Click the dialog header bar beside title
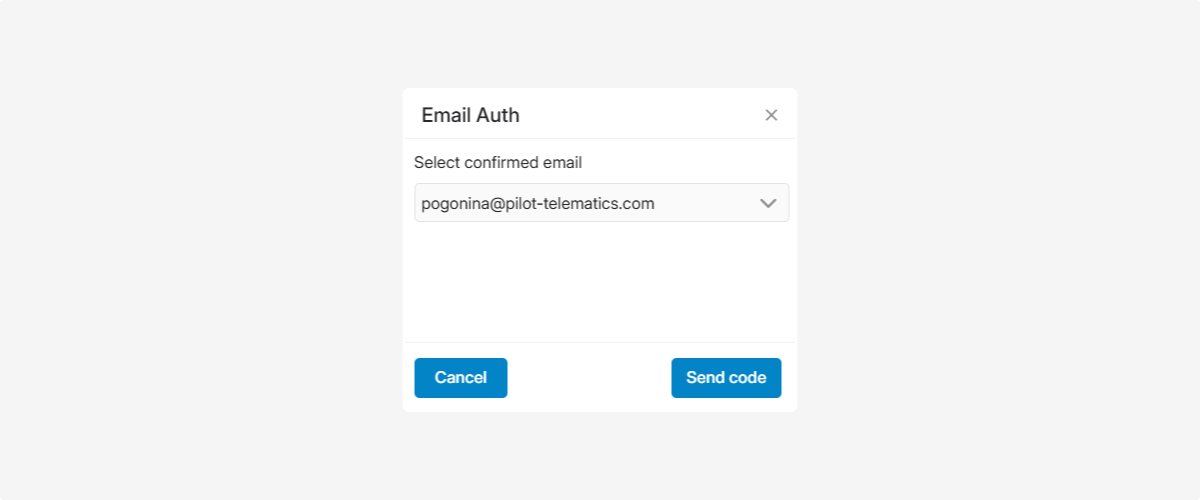Screen dimensions: 1200x500 pyautogui.click(x=640, y=115)
